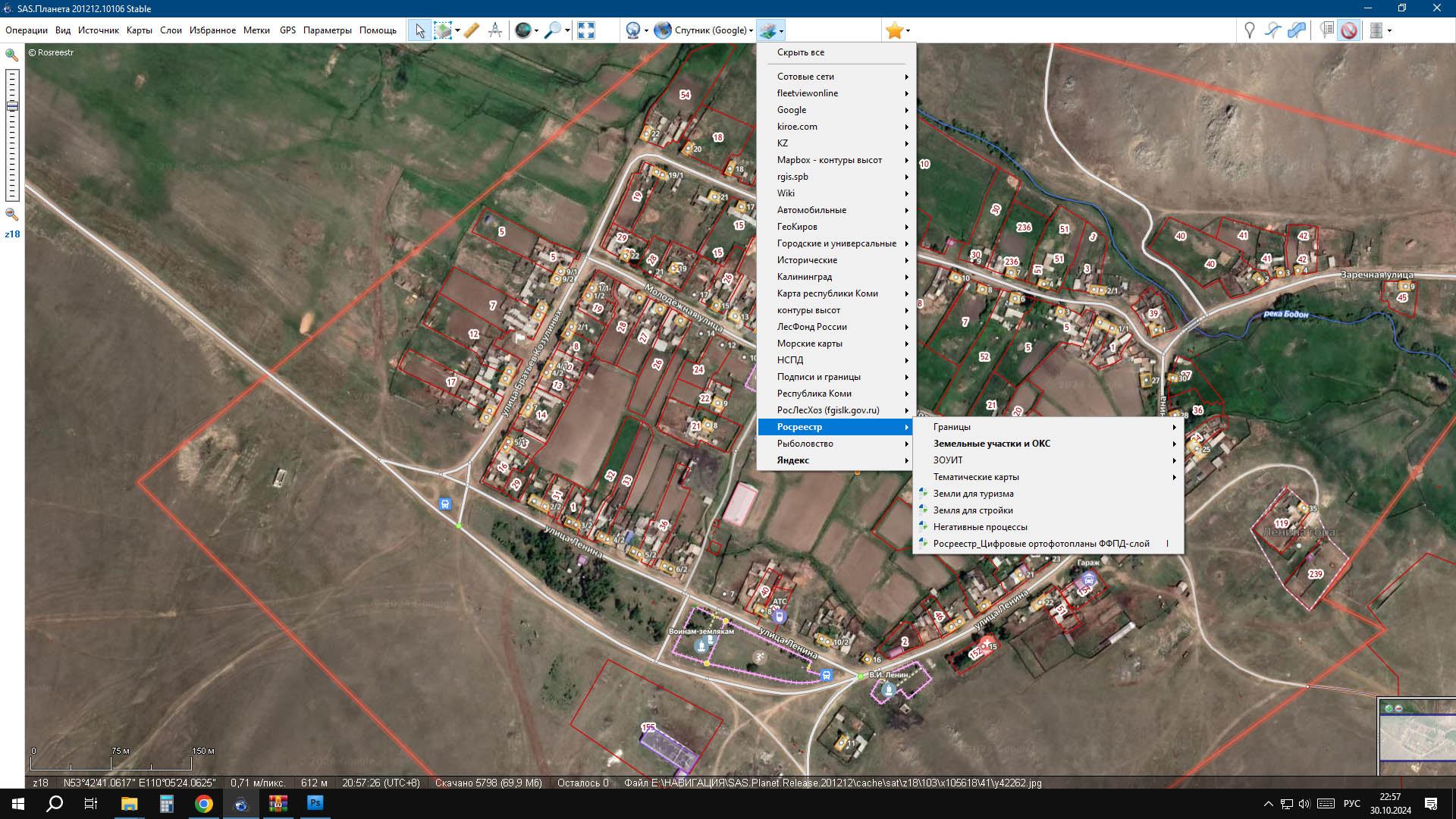Click the add path mark icon
Viewport: 1456px width, 819px height.
[1273, 30]
